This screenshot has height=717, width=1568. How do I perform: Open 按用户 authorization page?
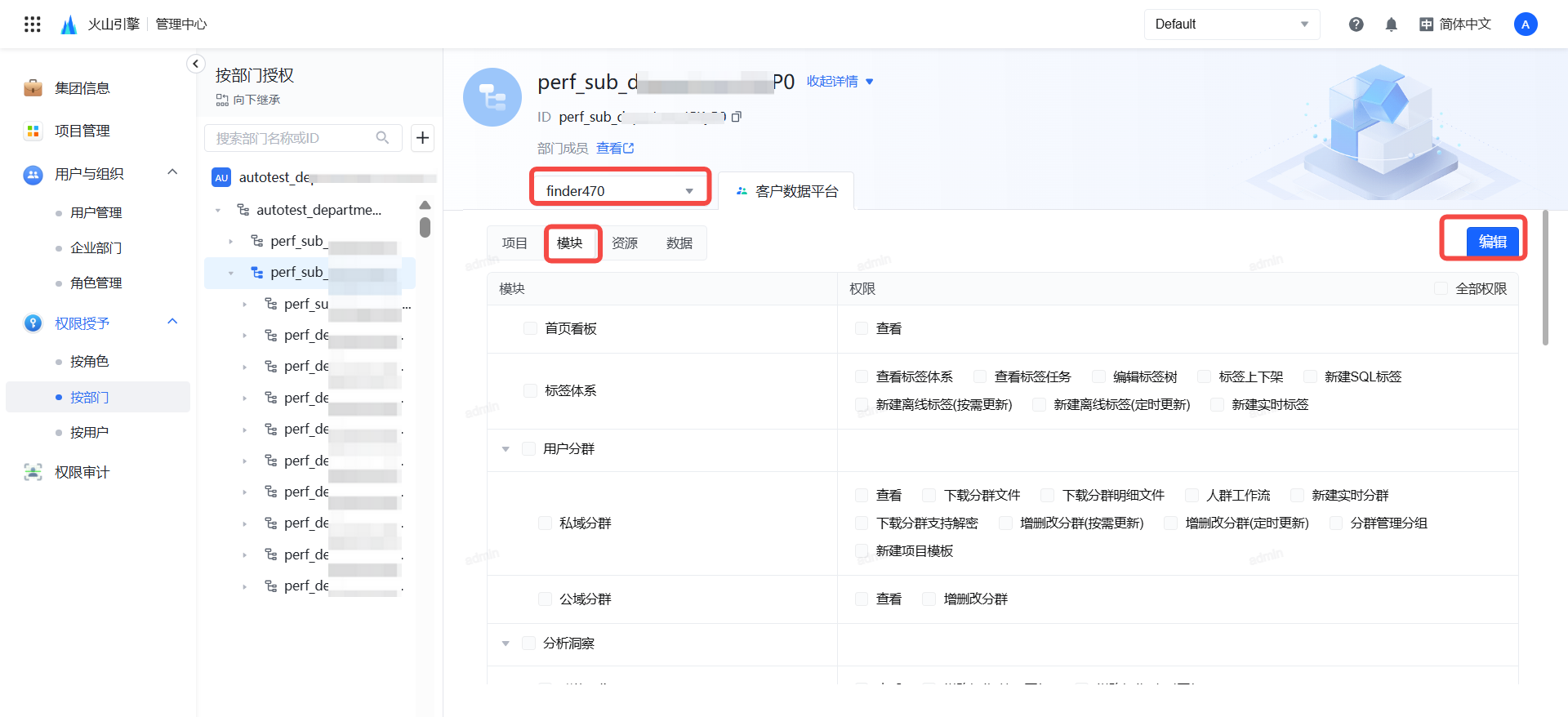(89, 432)
